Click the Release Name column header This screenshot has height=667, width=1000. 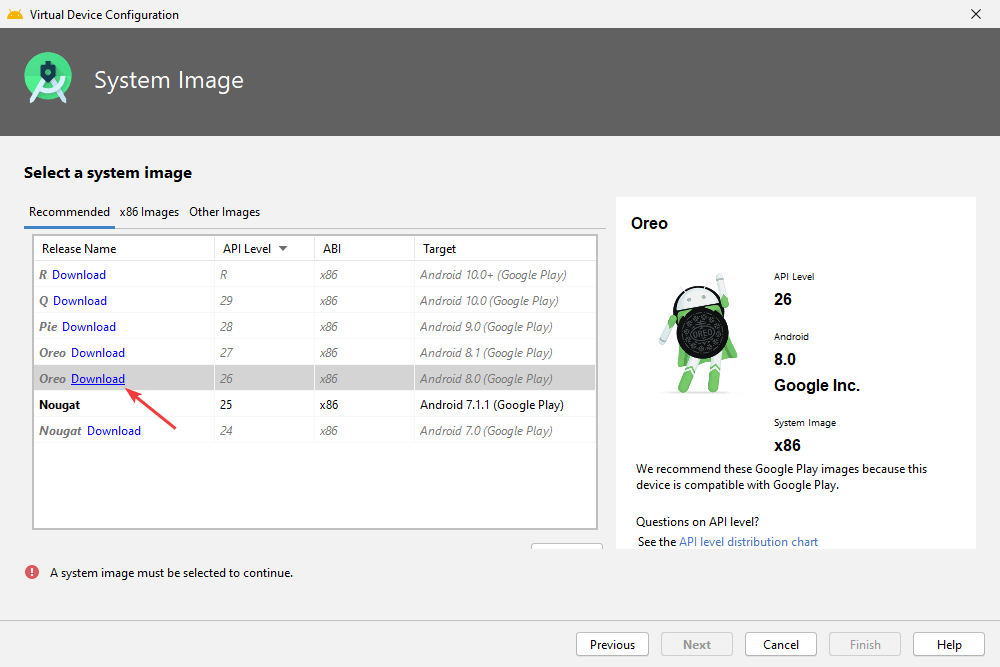pos(79,249)
